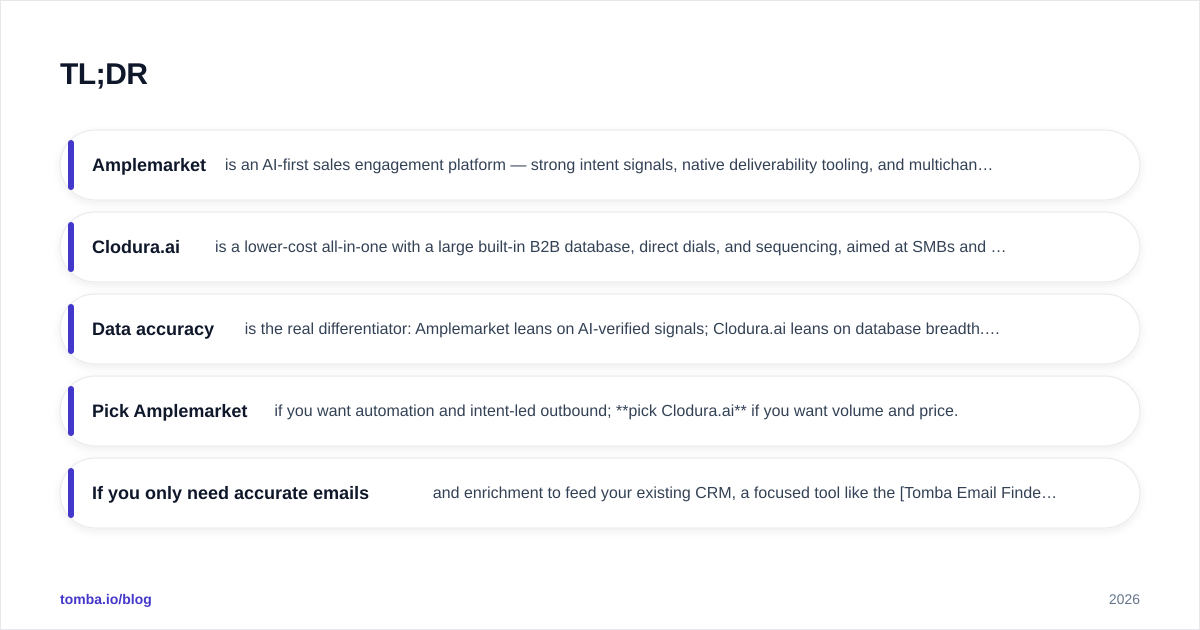Select the 'If you only need accurate emails' label
The height and width of the screenshot is (630, 1200).
pyautogui.click(x=230, y=493)
